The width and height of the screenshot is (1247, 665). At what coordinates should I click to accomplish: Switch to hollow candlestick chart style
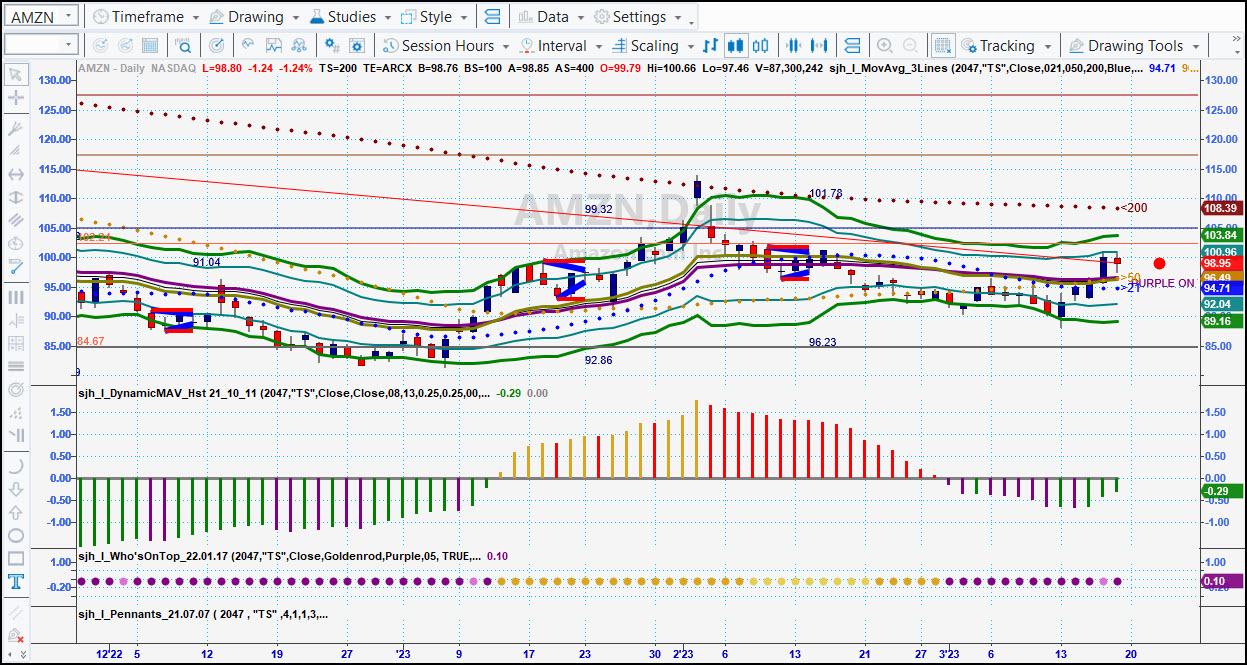[x=761, y=46]
